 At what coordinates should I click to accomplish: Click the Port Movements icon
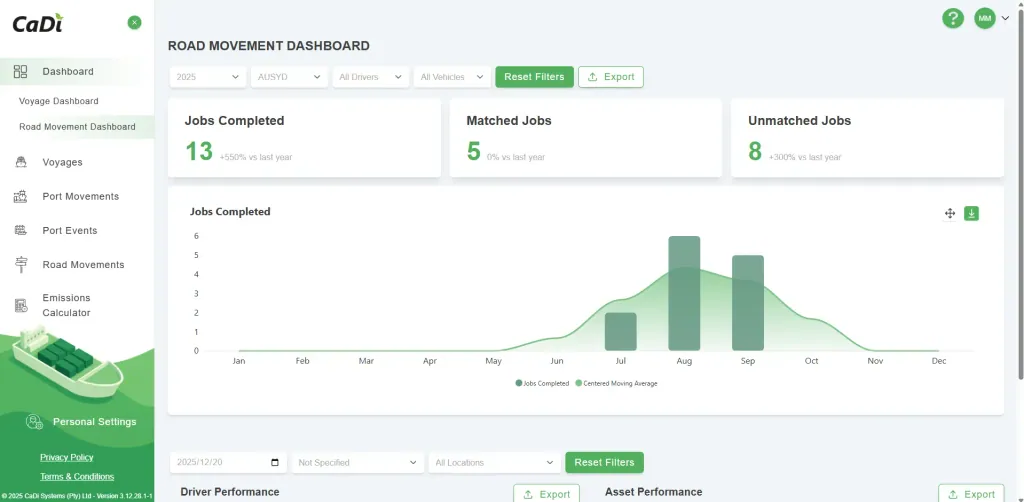(20, 196)
